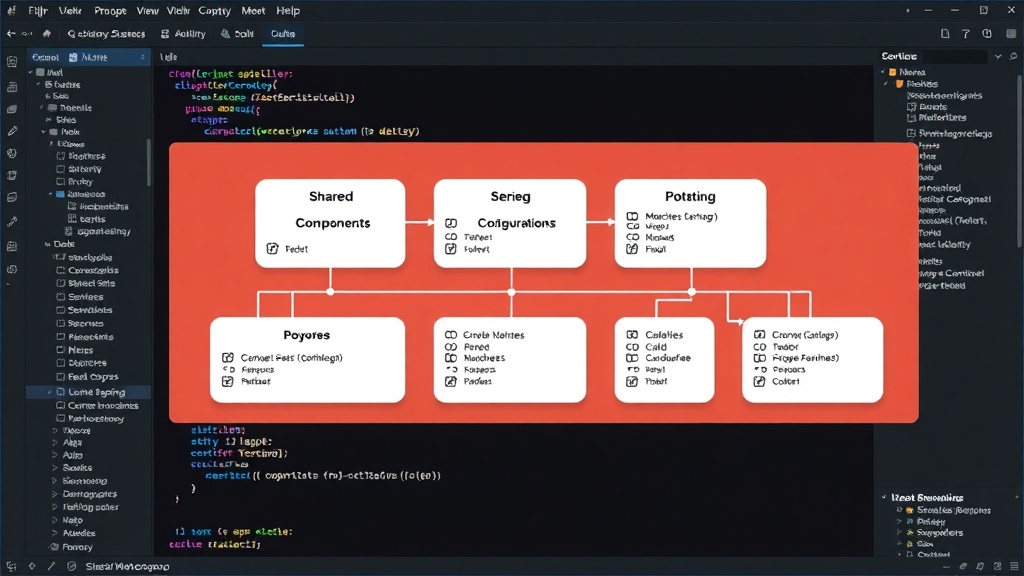Expand the 'Alqa' tree node
This screenshot has height=576, width=1024.
click(55, 443)
